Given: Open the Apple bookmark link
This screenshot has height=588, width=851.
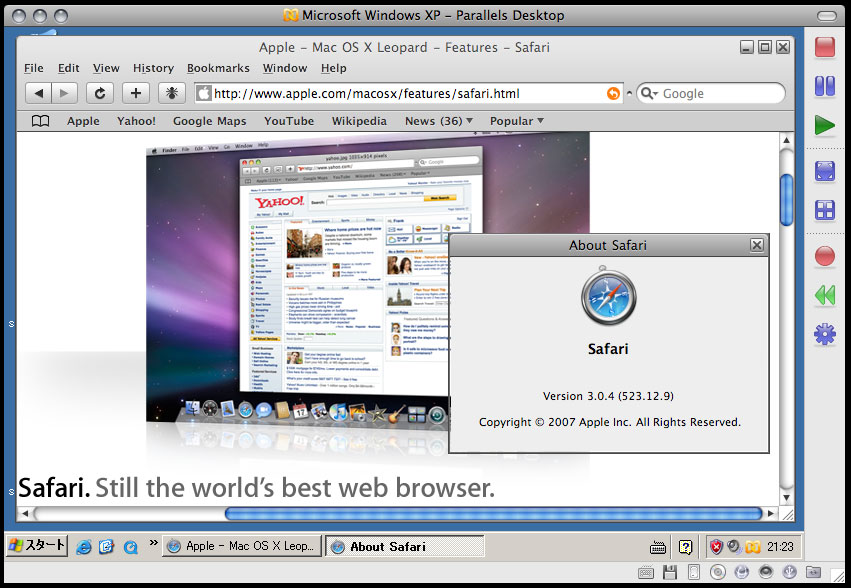Looking at the screenshot, I should (83, 121).
